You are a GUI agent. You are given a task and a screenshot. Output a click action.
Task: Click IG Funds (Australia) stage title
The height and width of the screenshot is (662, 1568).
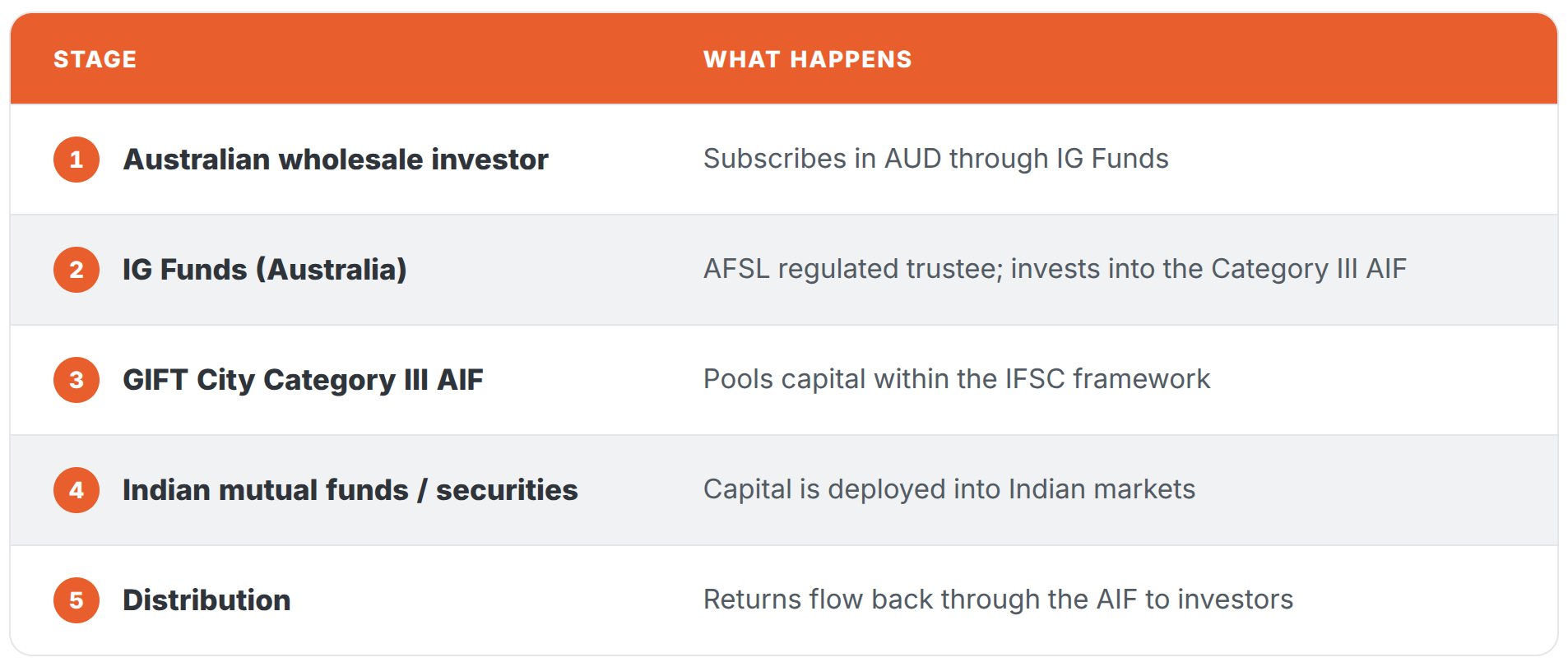coord(265,270)
